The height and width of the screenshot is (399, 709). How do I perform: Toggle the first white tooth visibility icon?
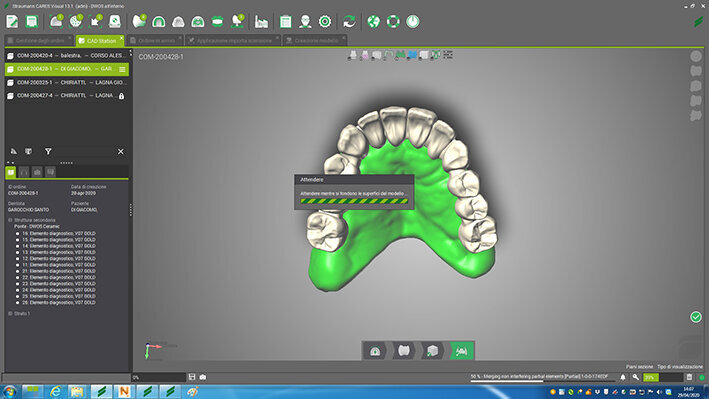353,55
